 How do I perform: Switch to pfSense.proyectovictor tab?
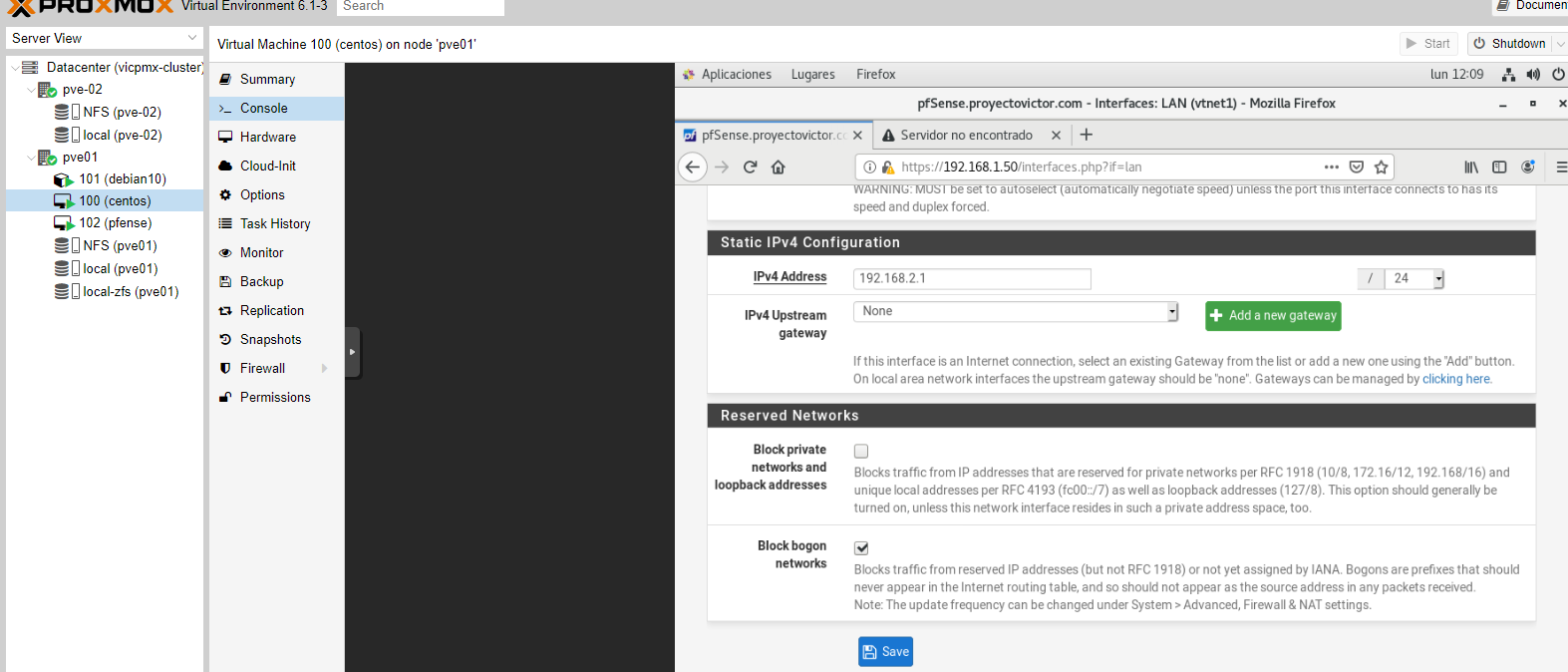click(x=774, y=135)
